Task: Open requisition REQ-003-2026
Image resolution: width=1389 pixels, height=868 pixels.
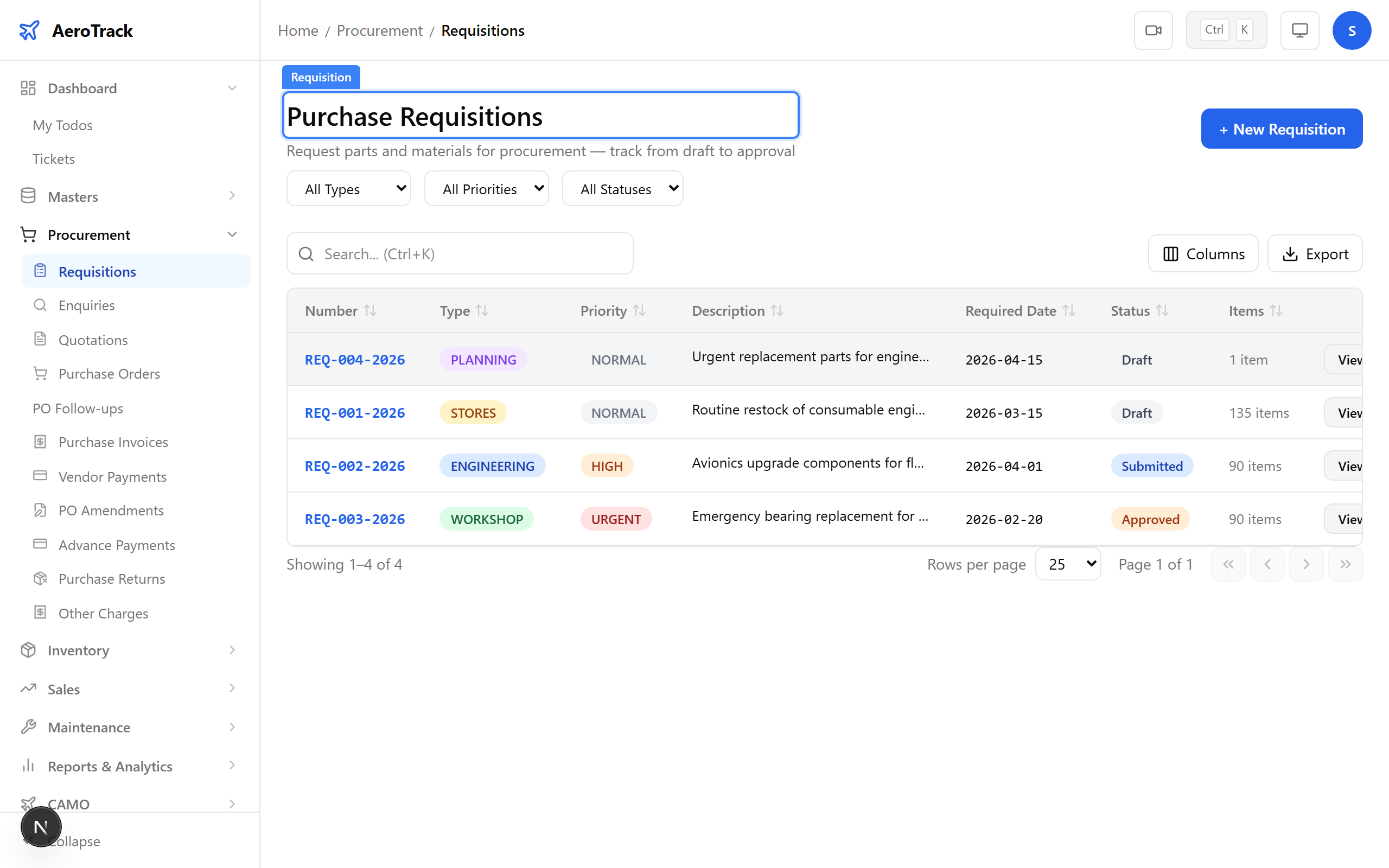Action: tap(354, 519)
